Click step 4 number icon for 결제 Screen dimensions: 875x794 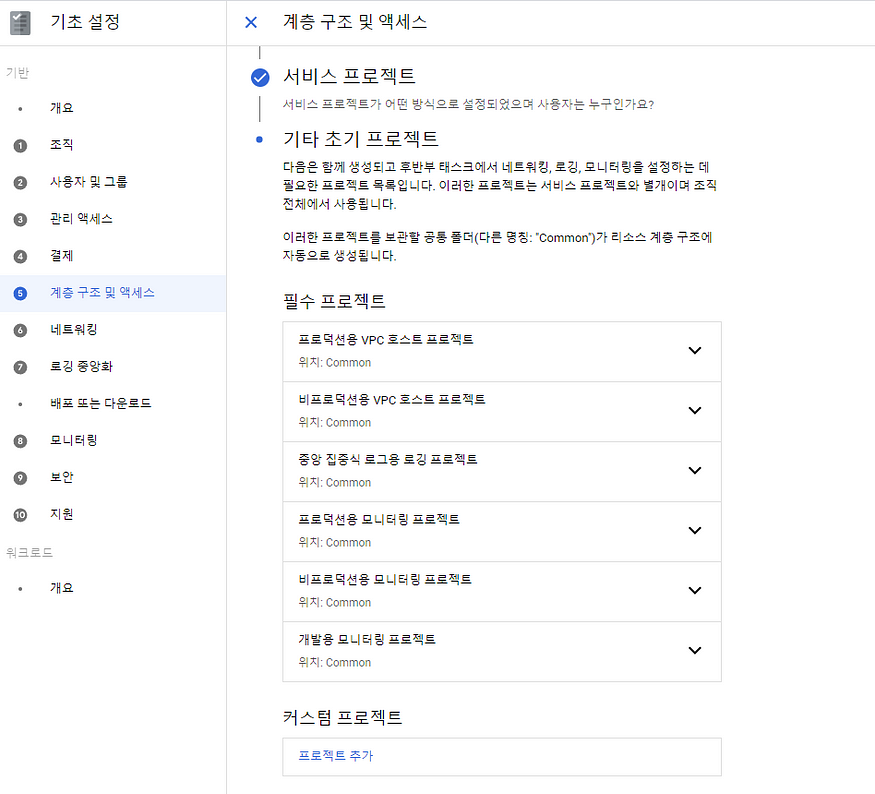20,256
